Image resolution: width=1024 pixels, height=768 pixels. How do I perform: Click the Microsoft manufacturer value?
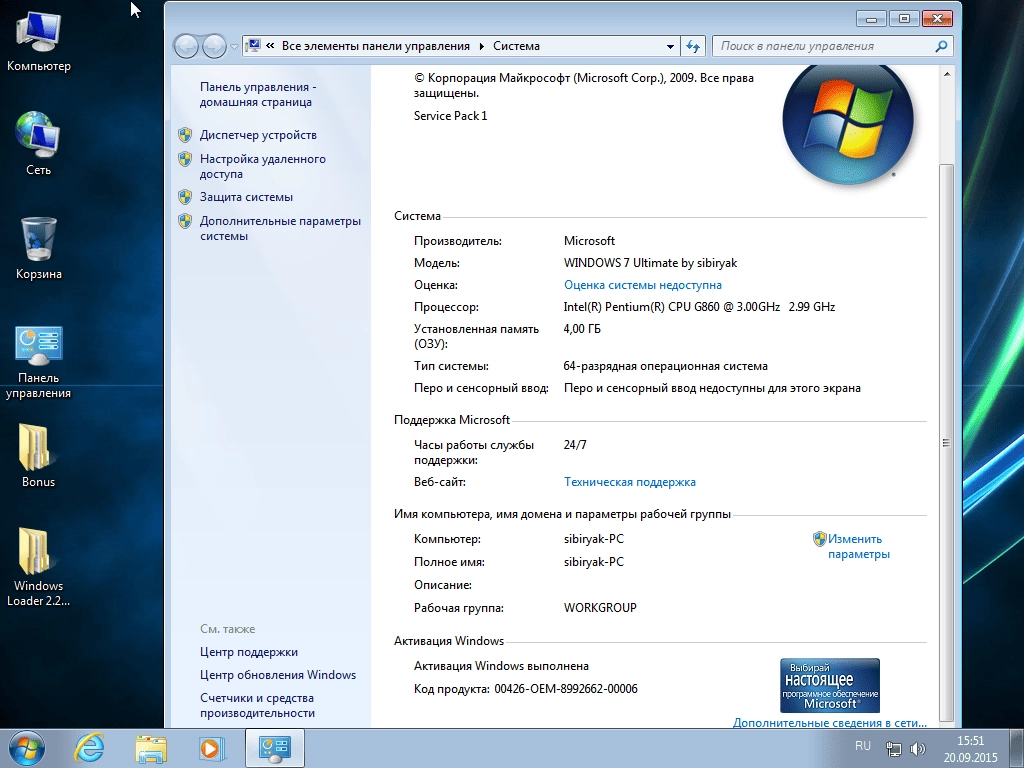[x=589, y=240]
